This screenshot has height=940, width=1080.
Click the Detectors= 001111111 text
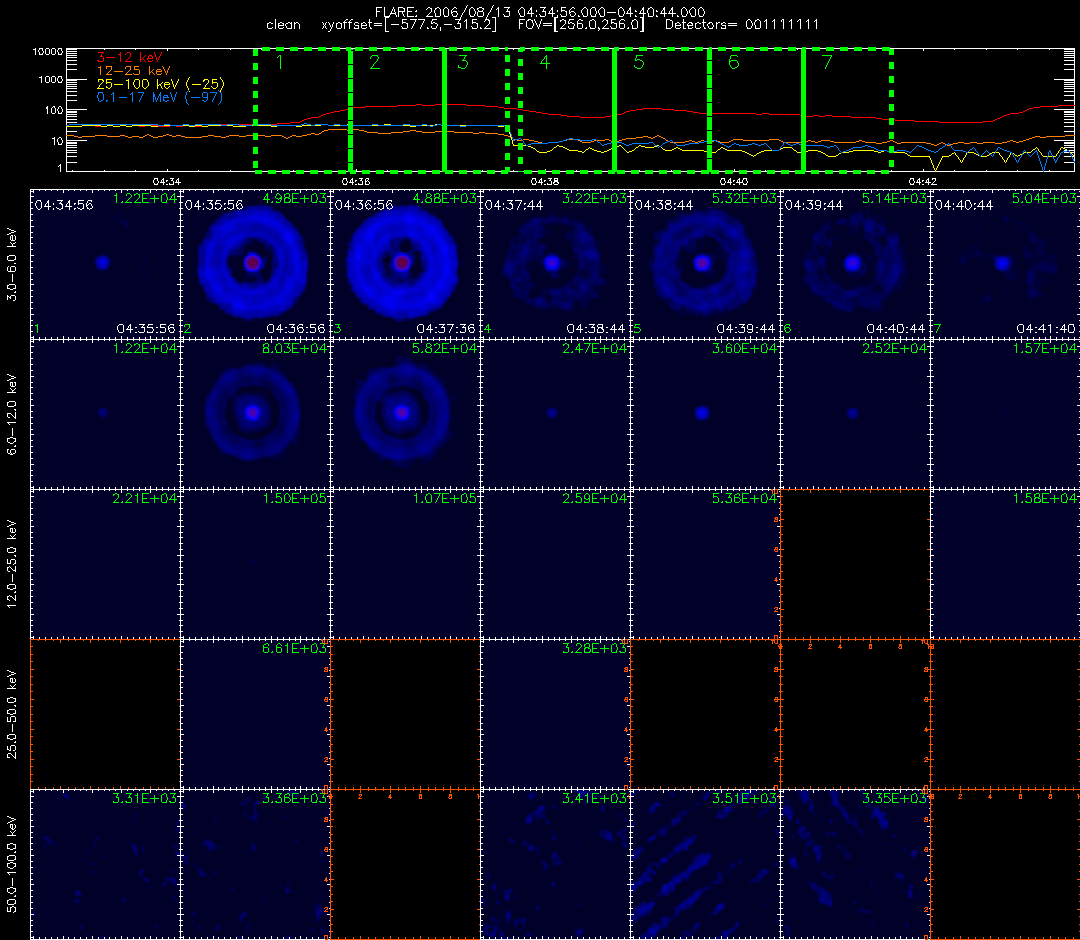point(742,25)
